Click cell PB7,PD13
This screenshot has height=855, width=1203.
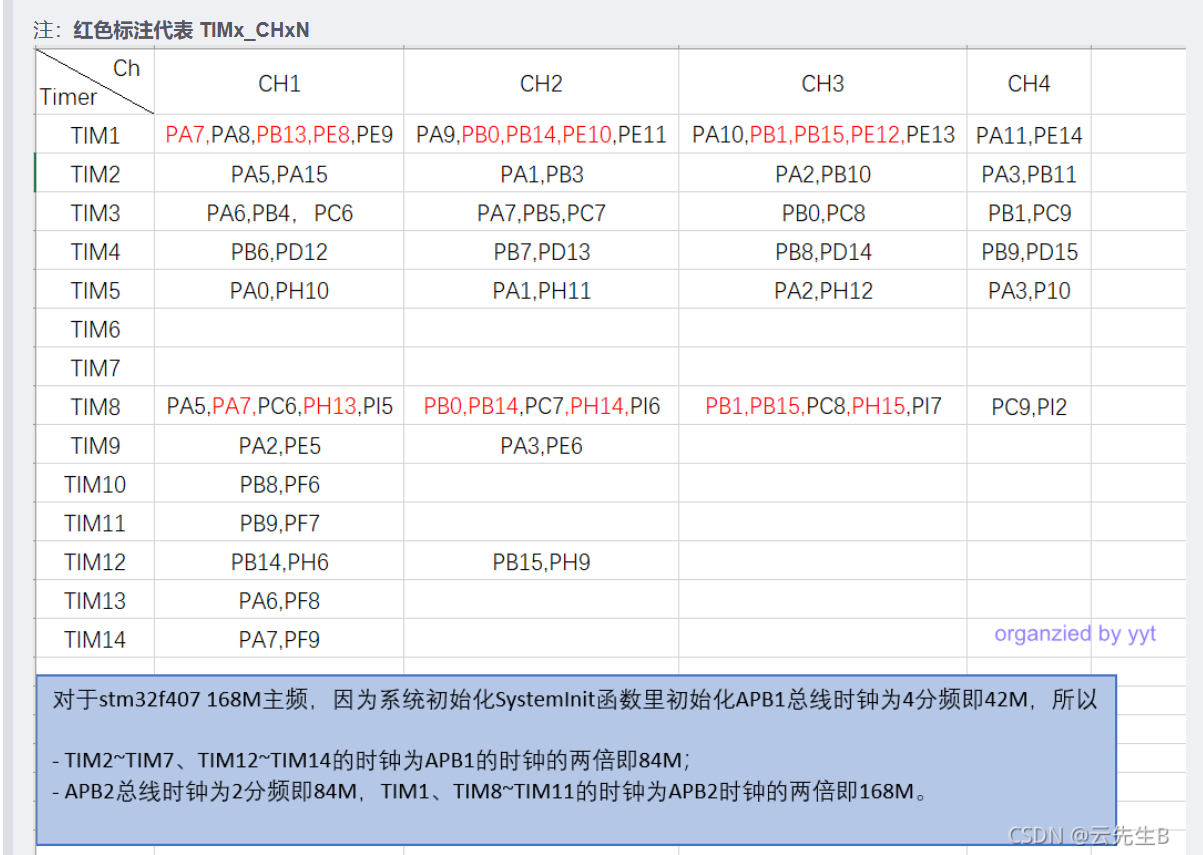(x=541, y=252)
